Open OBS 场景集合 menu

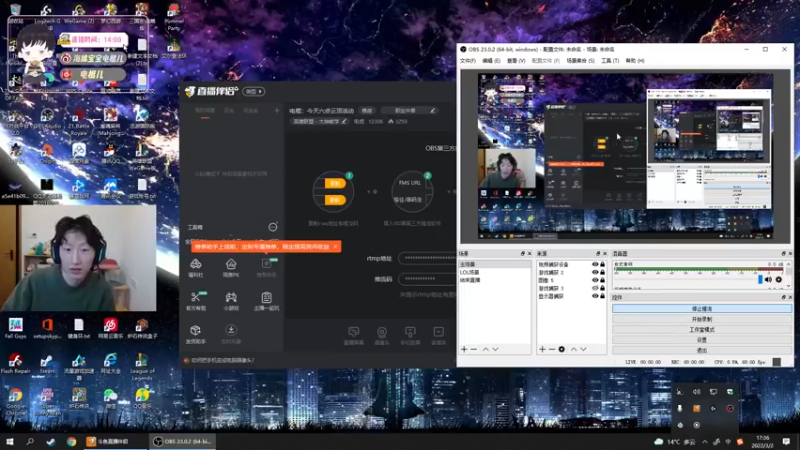[x=580, y=61]
